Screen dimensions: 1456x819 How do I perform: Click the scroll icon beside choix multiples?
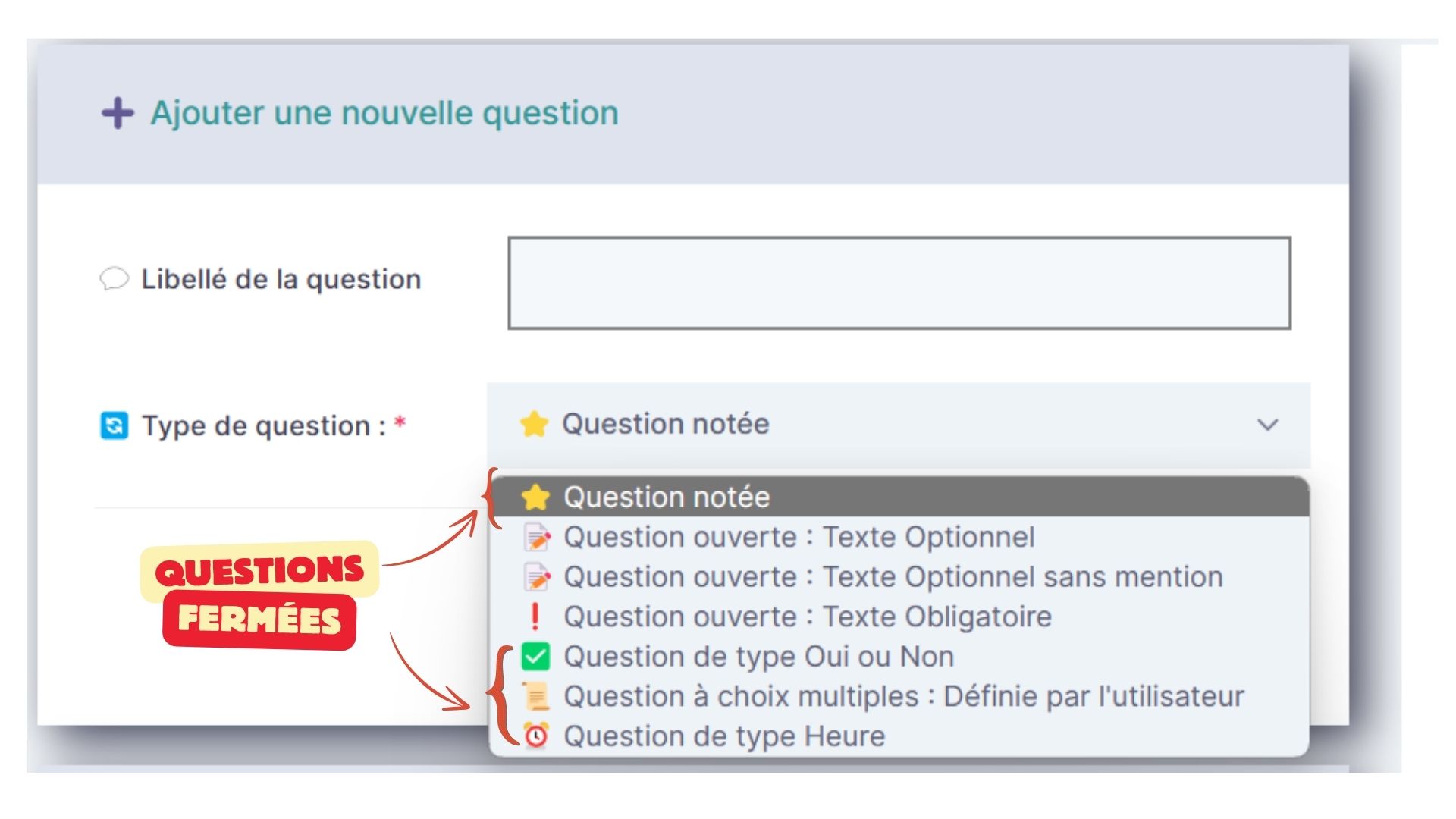click(x=535, y=696)
